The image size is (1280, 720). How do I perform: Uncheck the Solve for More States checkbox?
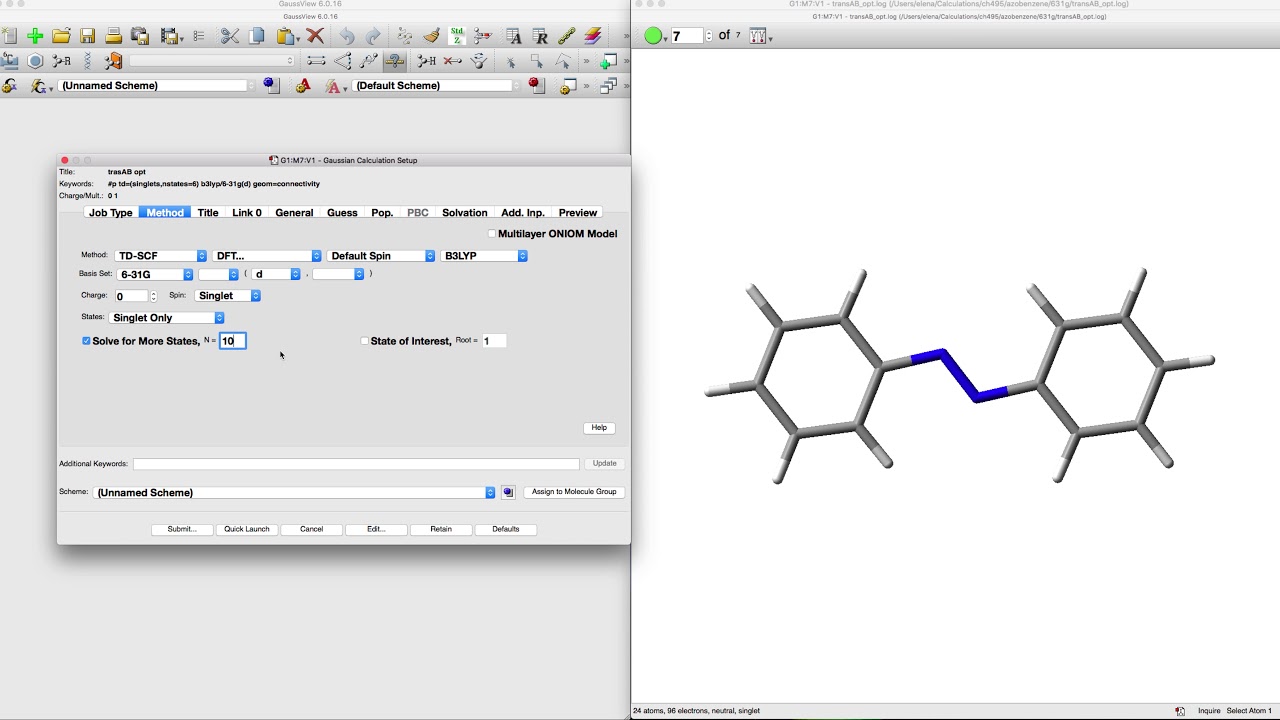click(86, 341)
